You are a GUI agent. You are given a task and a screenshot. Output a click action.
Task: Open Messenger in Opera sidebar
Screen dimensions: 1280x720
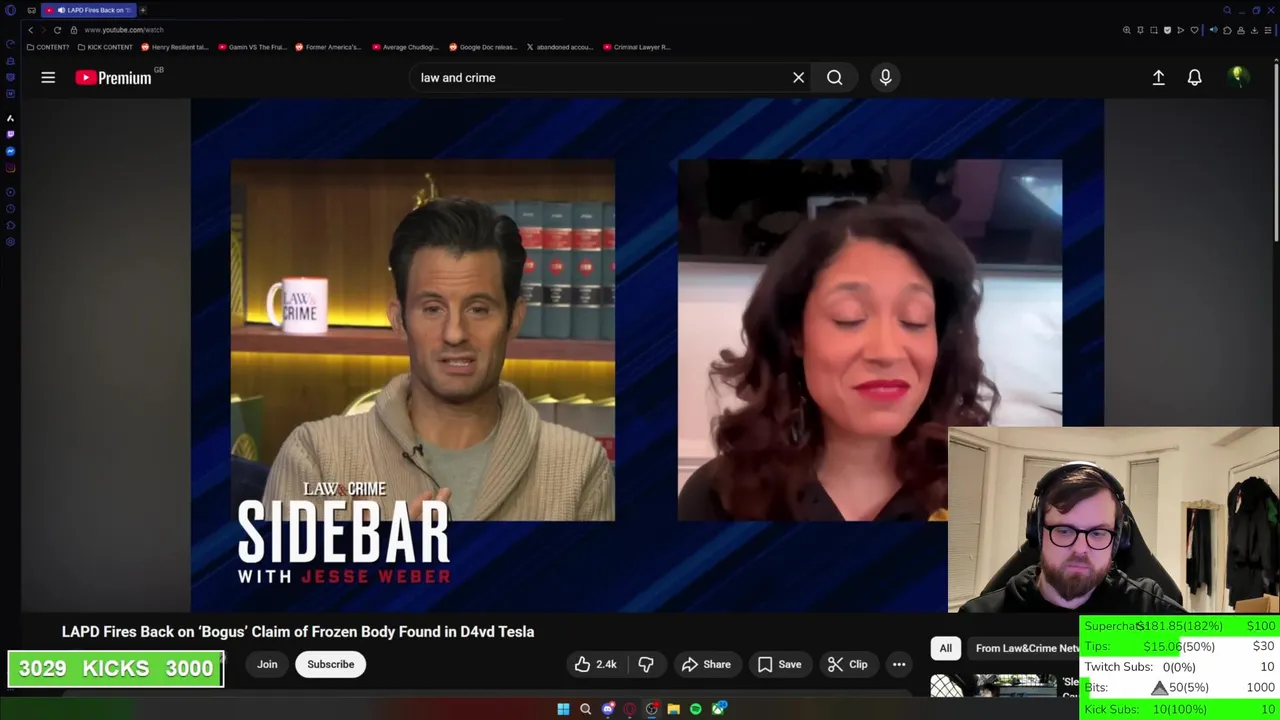10,151
